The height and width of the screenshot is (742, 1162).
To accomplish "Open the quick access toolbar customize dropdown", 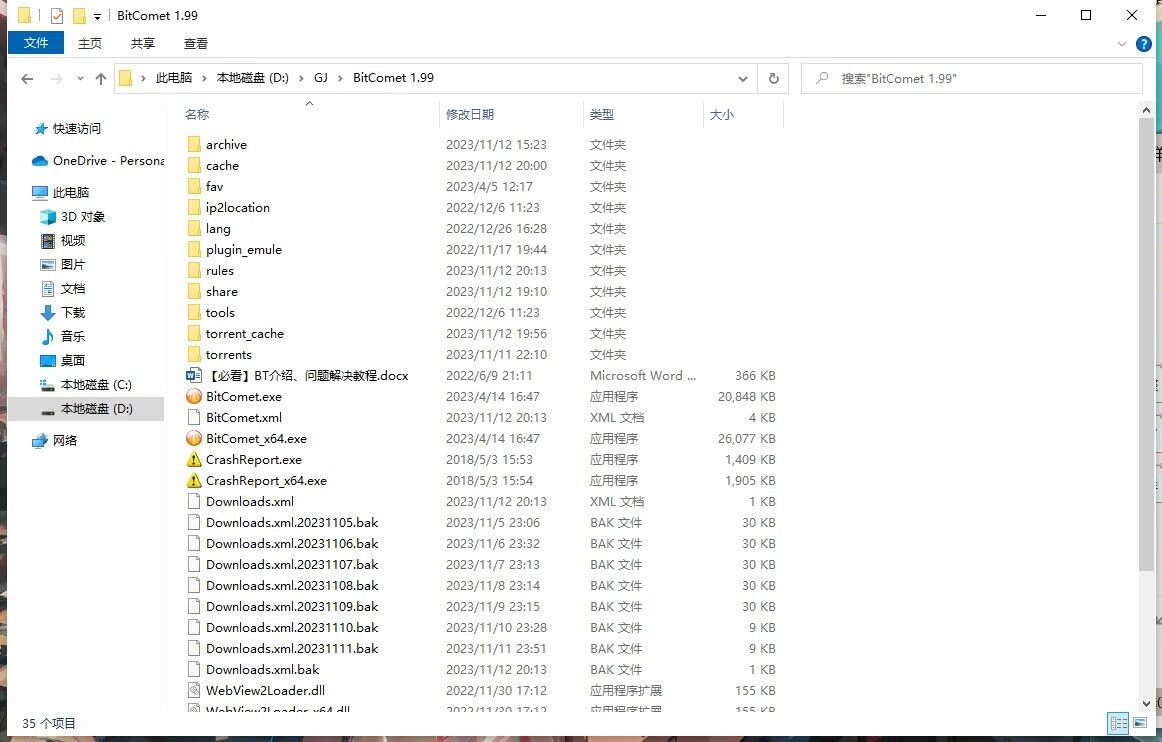I will point(97,16).
